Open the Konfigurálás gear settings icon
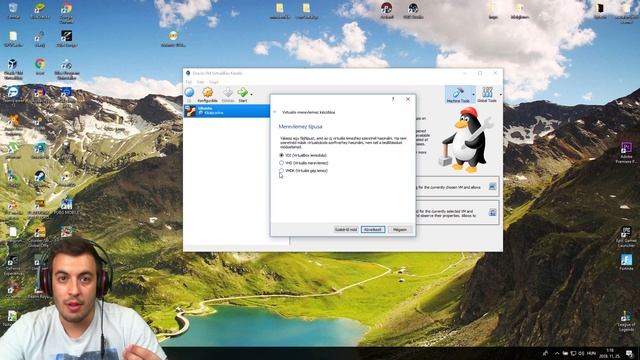Screen dimensions: 640x360 208,93
